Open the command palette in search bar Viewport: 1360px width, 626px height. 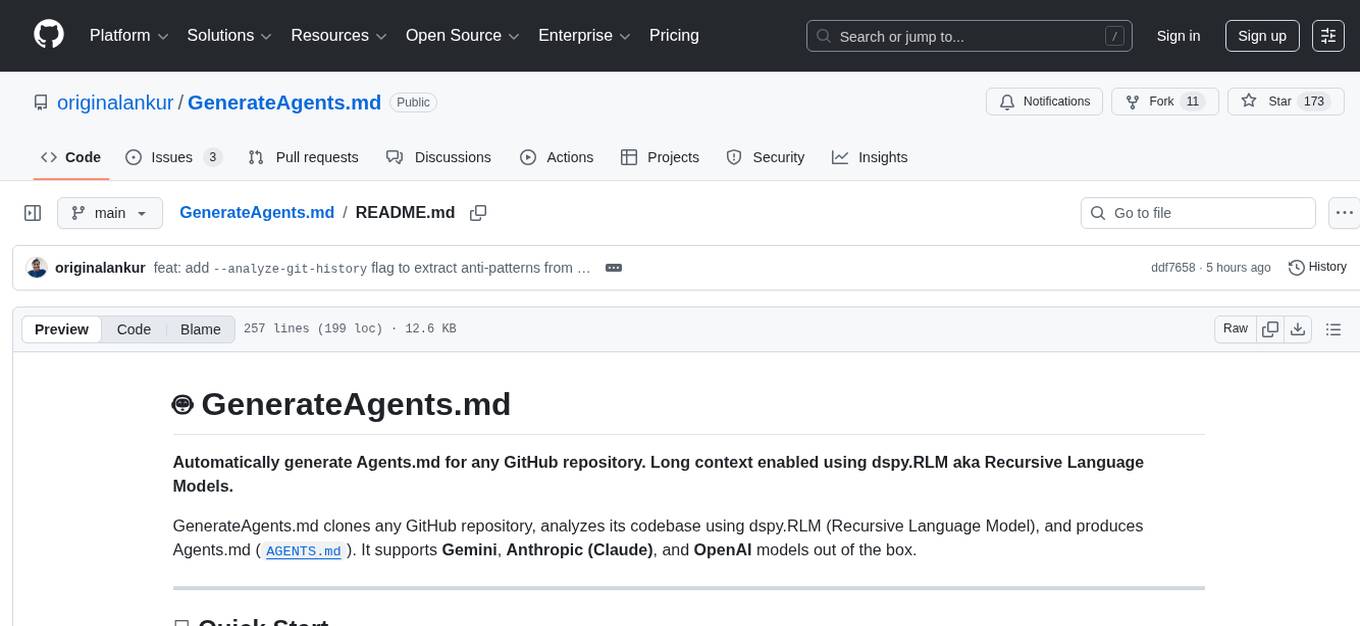click(1114, 35)
